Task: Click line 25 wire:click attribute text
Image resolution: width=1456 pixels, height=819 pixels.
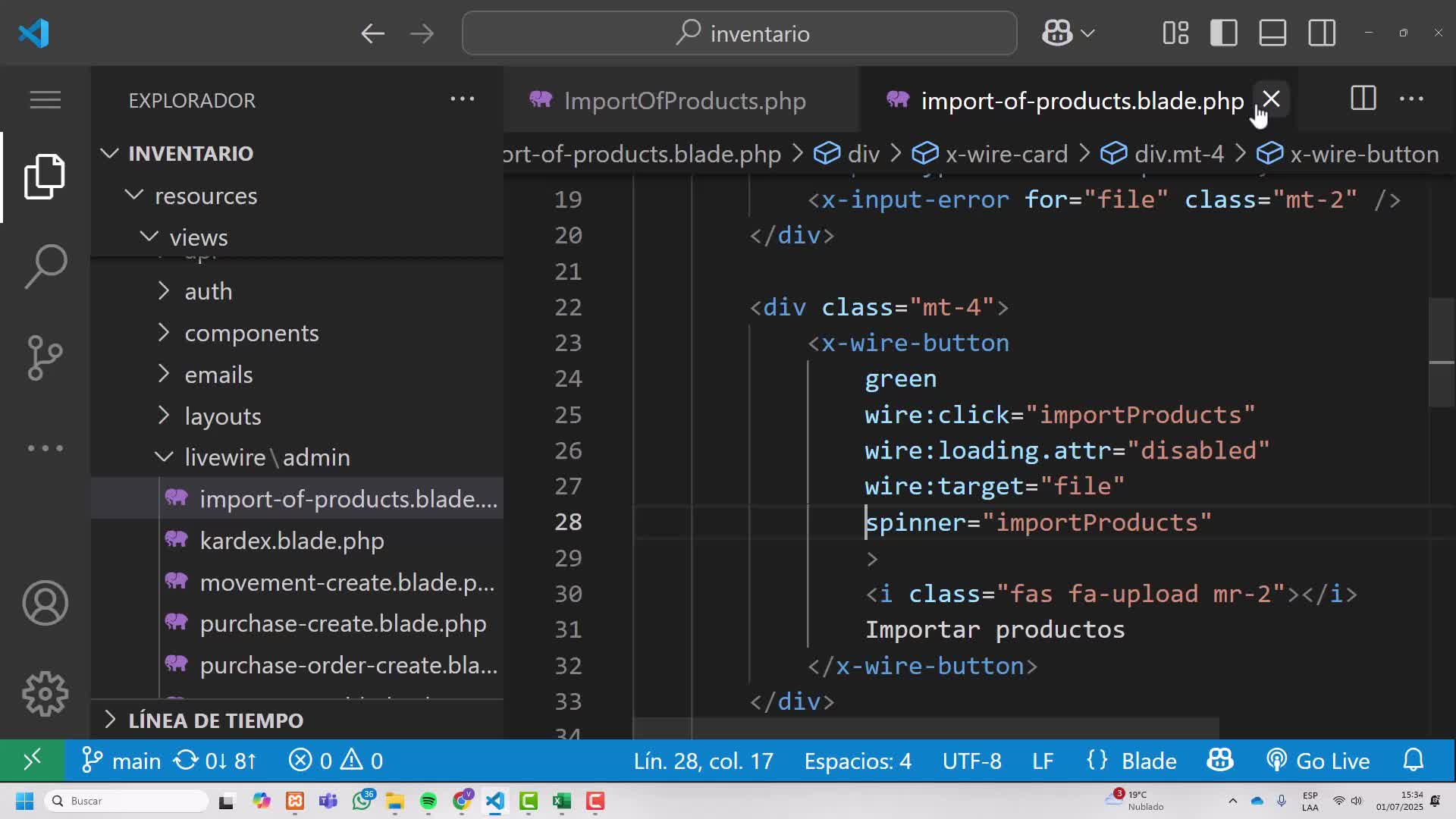Action: tap(1059, 415)
